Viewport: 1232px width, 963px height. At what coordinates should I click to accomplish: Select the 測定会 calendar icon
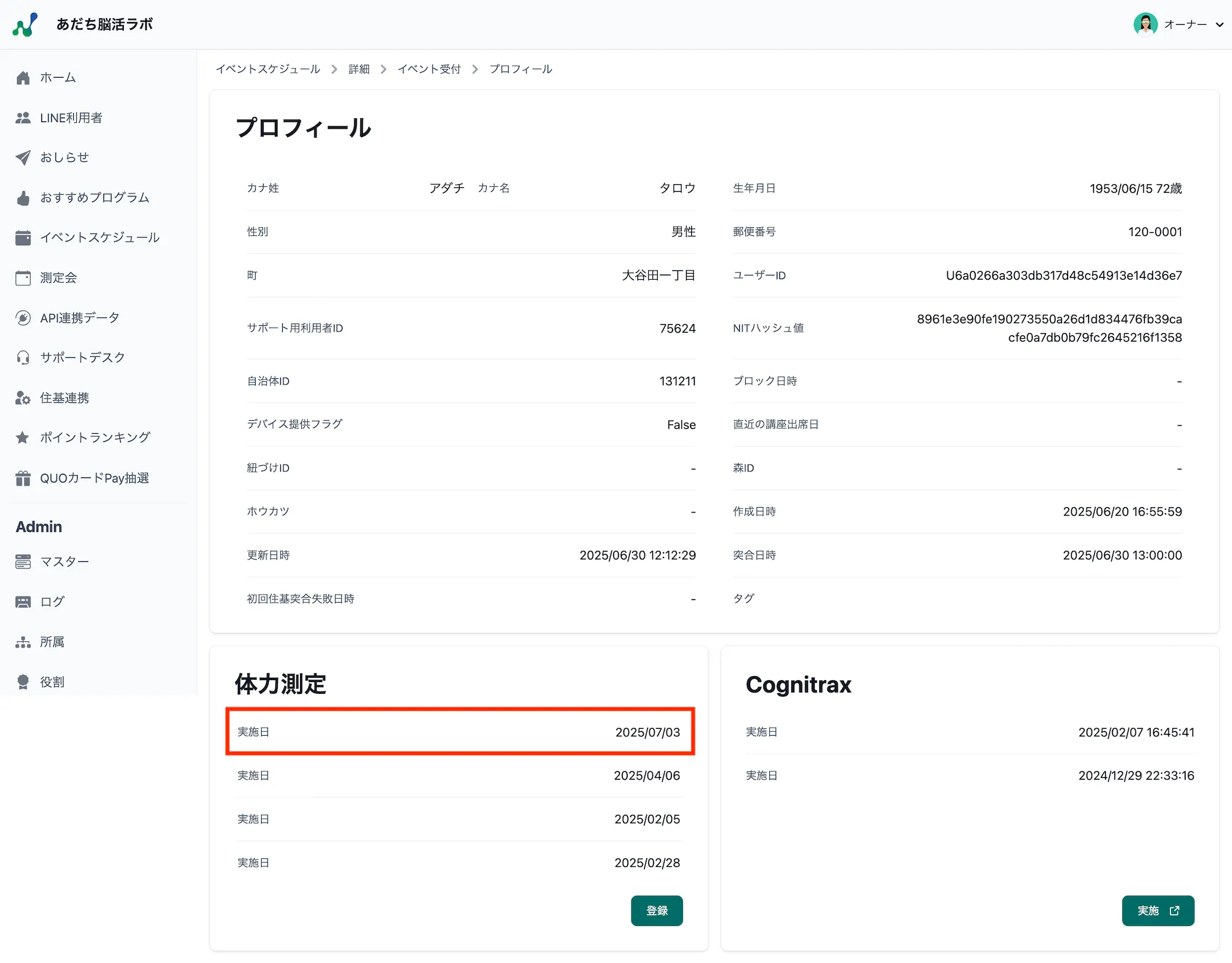click(x=23, y=278)
